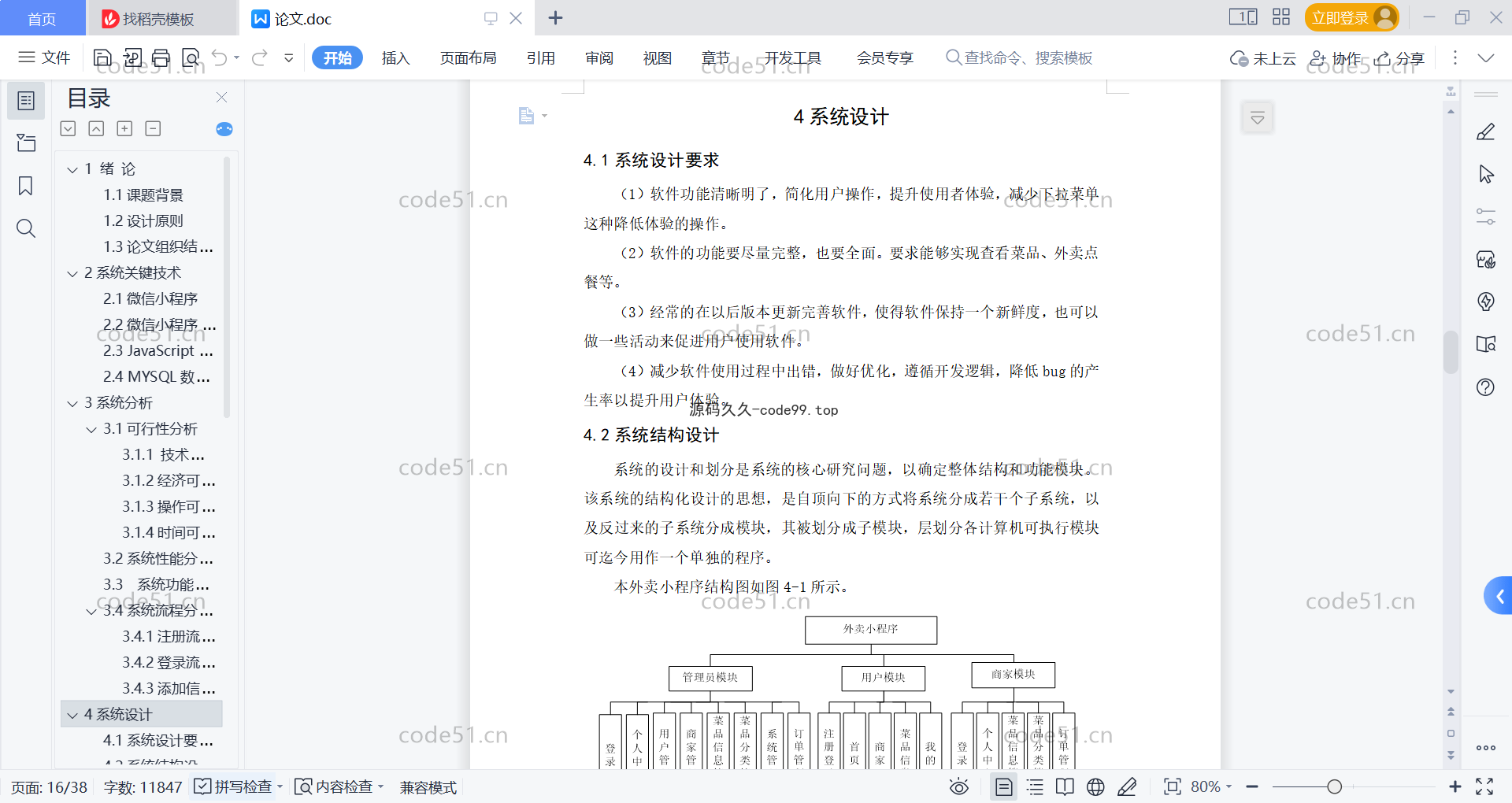Switch to the 页面布局 tab
The image size is (1512, 803).
point(468,57)
